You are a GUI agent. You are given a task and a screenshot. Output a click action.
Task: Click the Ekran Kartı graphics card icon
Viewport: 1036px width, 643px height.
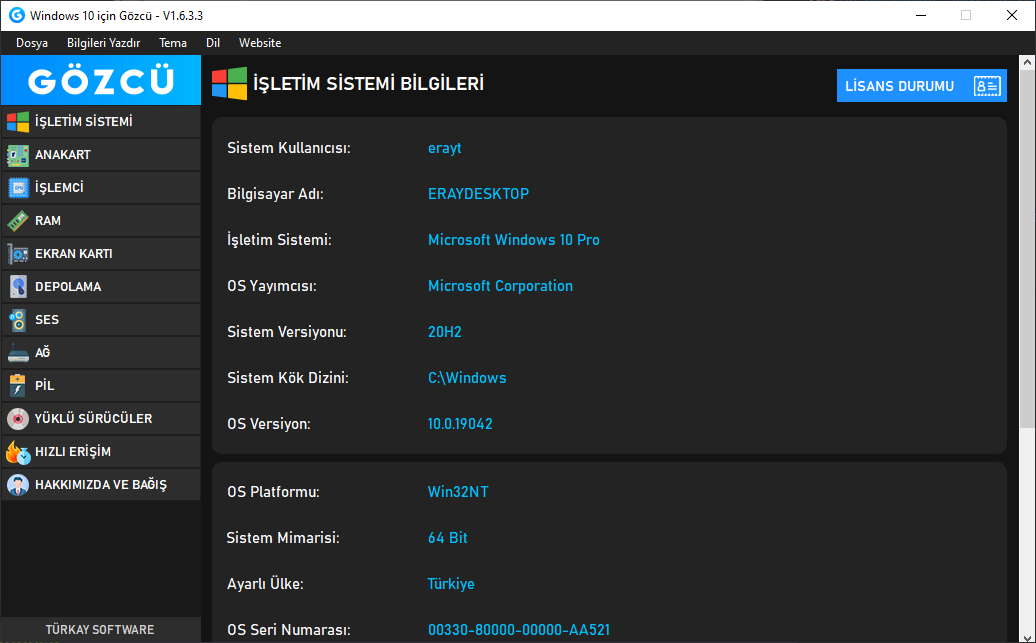tap(18, 254)
